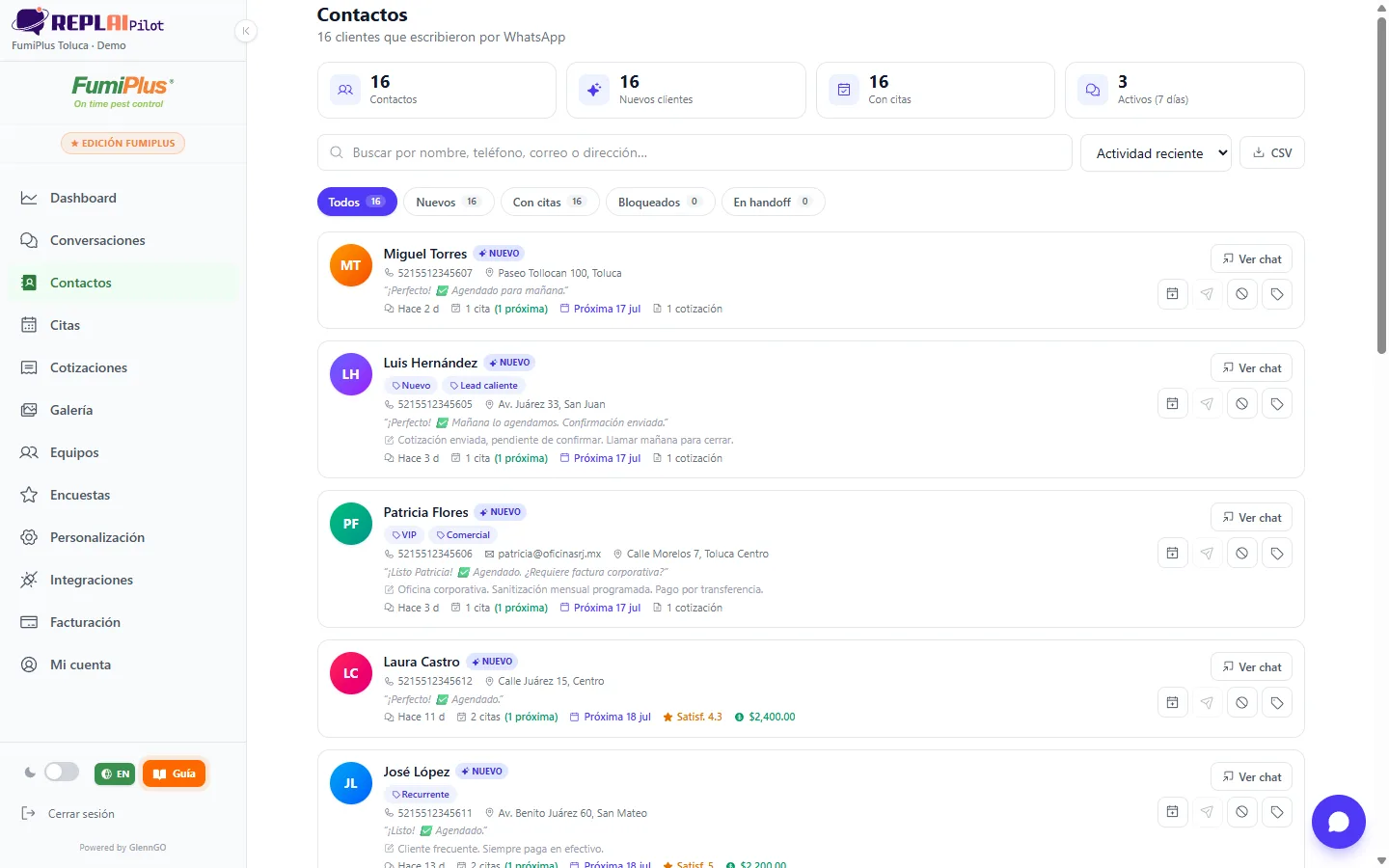Open Dashboard in the sidebar
This screenshot has width=1389, height=868.
click(x=123, y=198)
